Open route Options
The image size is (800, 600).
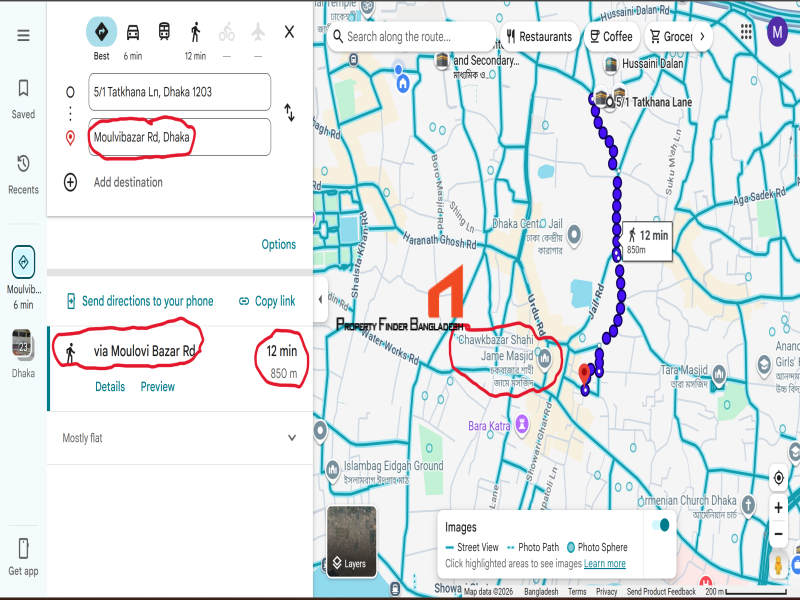tap(279, 244)
